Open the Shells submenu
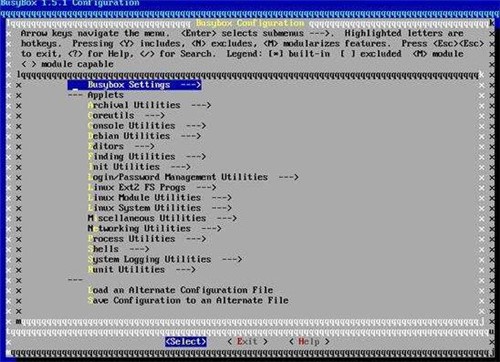 [x=119, y=249]
